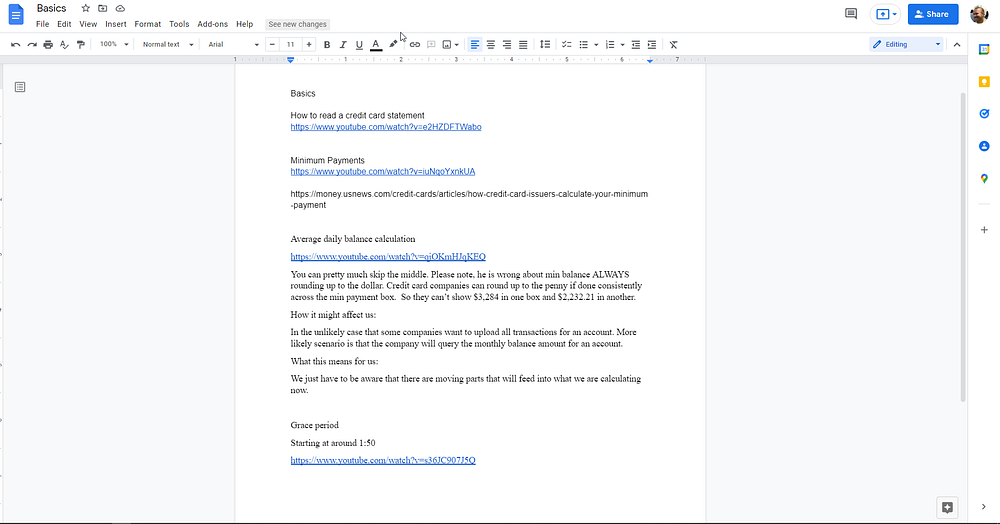Image resolution: width=1000 pixels, height=524 pixels.
Task: Open the Help menu
Action: [x=244, y=24]
